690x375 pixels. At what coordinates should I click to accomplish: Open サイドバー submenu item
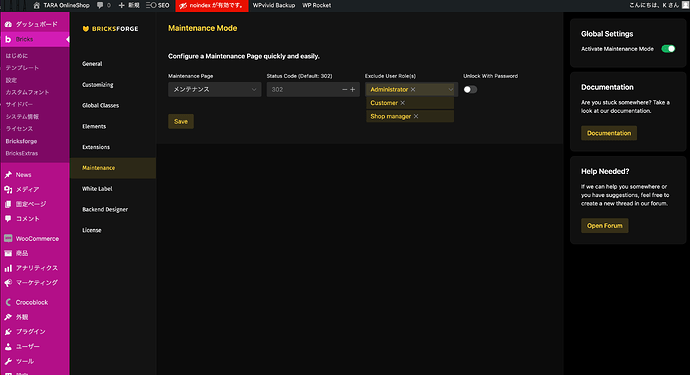(19, 104)
